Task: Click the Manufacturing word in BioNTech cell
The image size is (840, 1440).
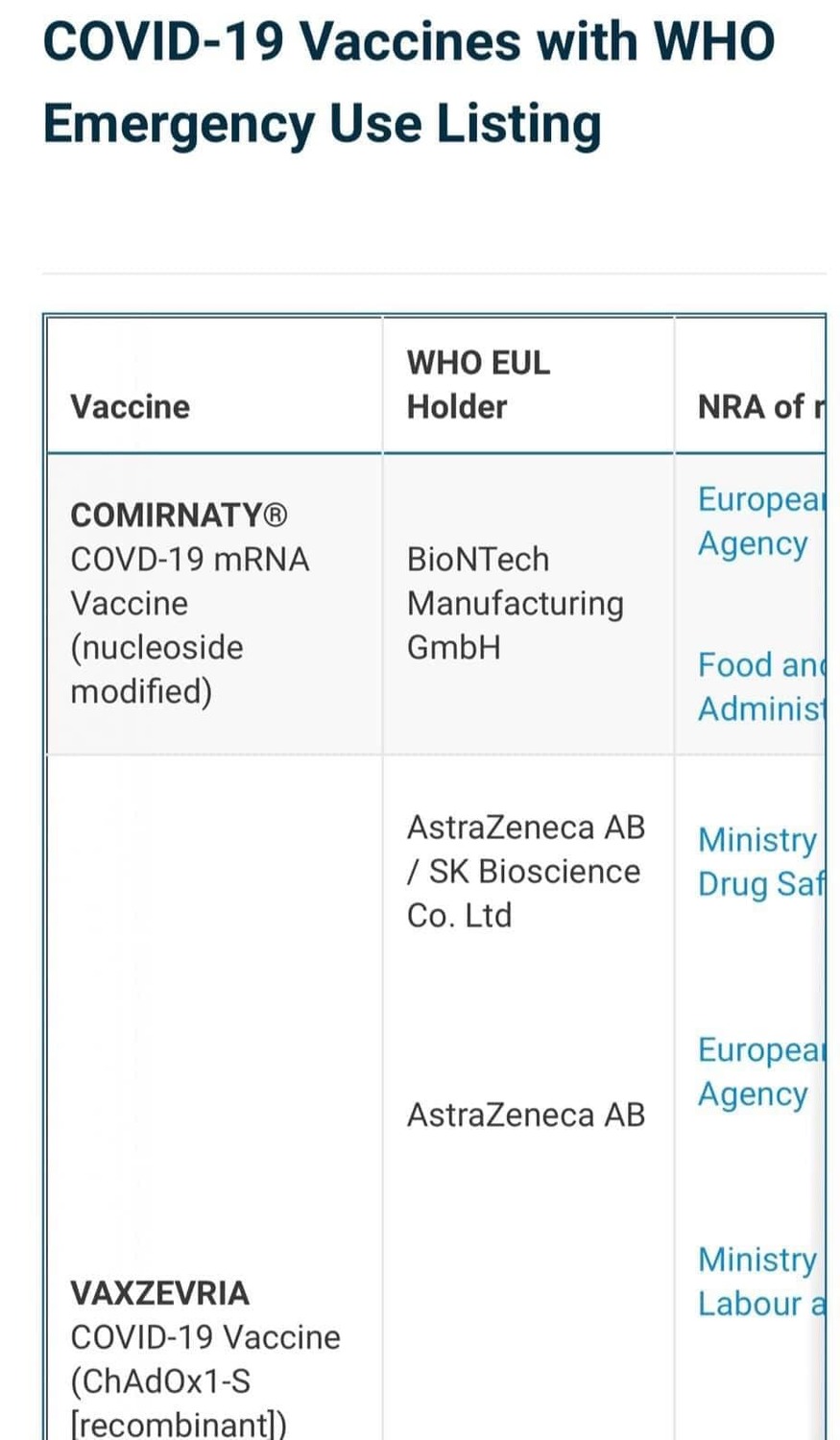Action: (516, 604)
